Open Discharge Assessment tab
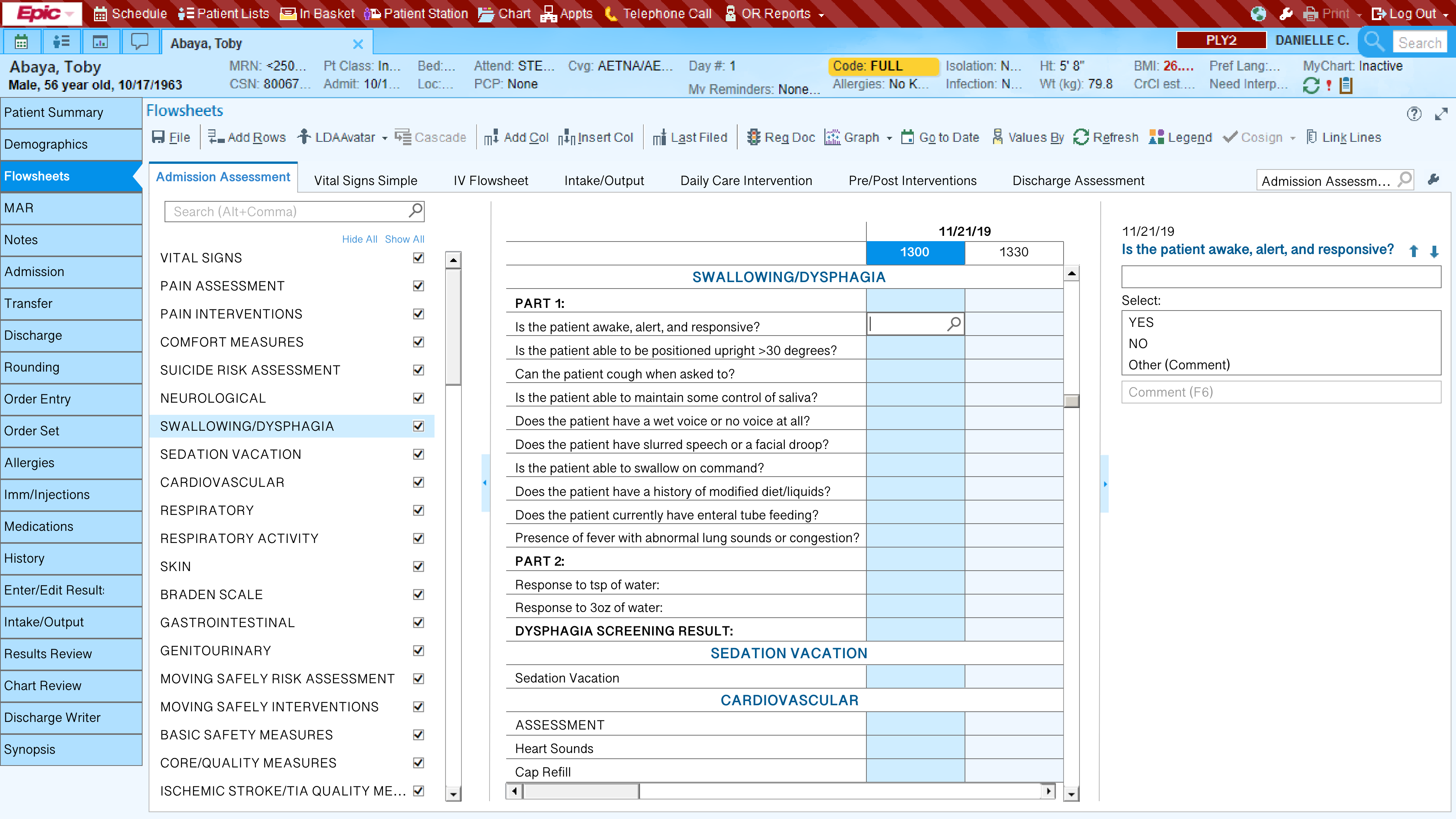Screen dimensions: 1456x819 tap(1078, 180)
